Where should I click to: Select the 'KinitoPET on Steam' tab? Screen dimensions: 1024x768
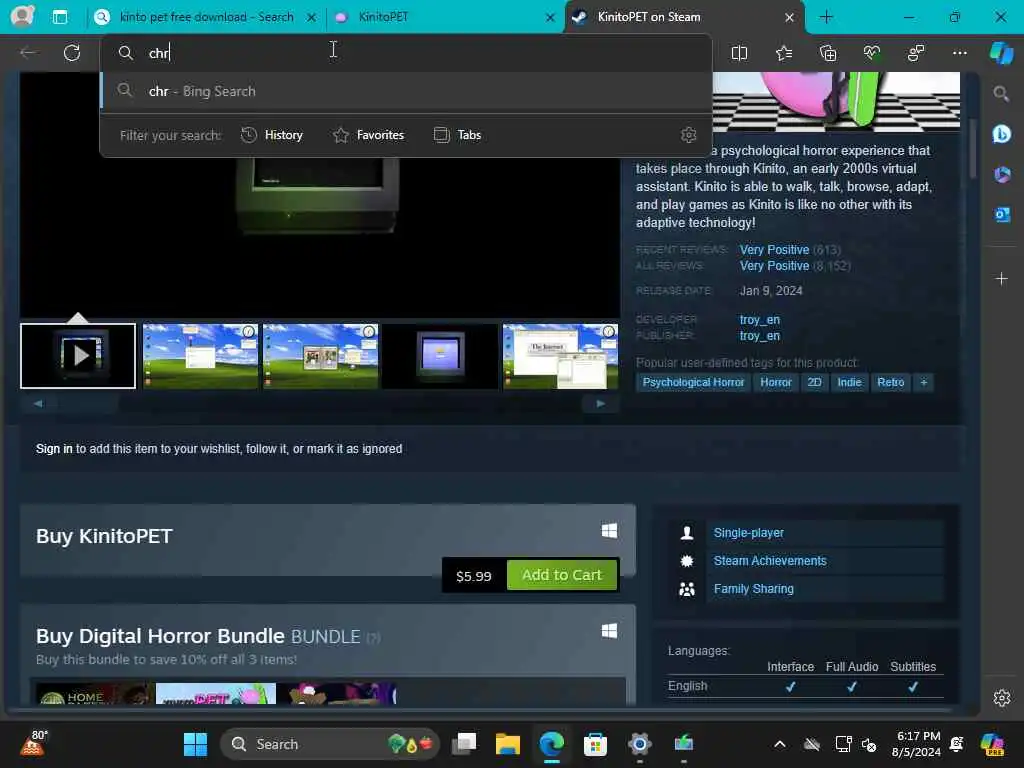(x=684, y=17)
